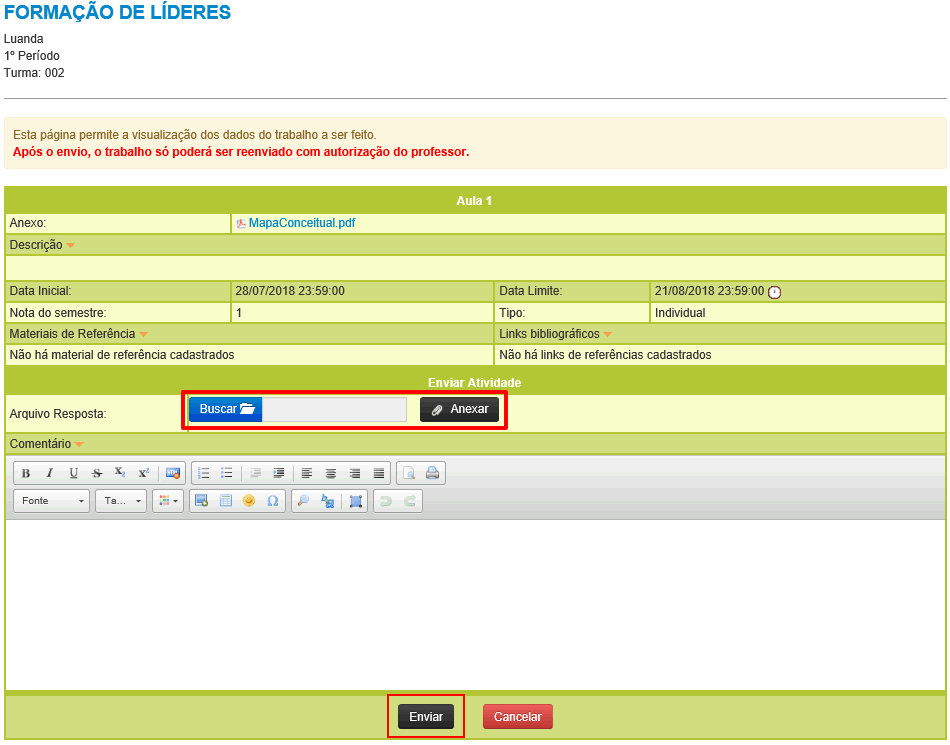Toggle italic formatting in comment editor
950x745 pixels.
[x=49, y=473]
